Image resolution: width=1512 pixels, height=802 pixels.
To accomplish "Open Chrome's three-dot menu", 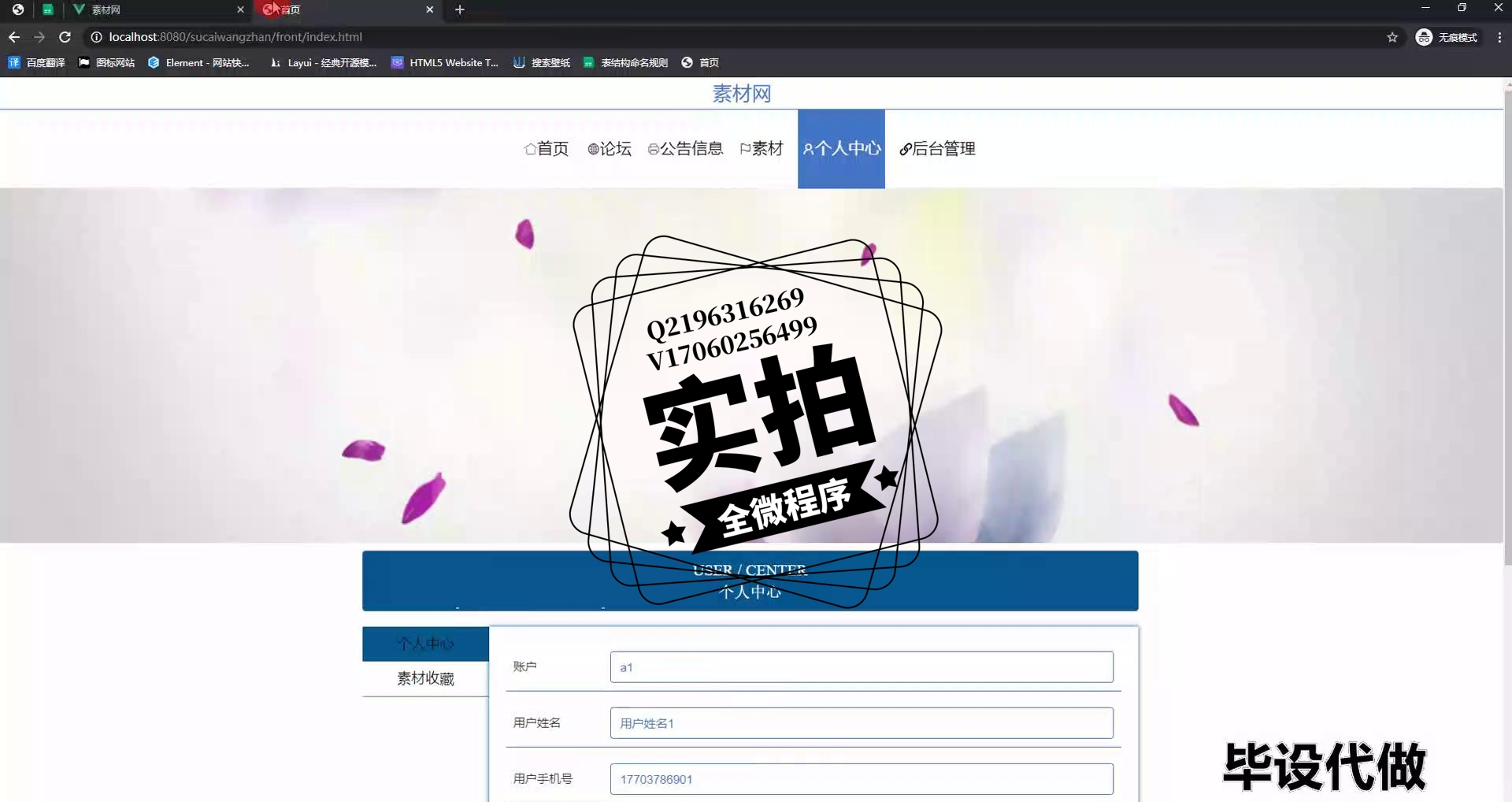I will pos(1499,37).
